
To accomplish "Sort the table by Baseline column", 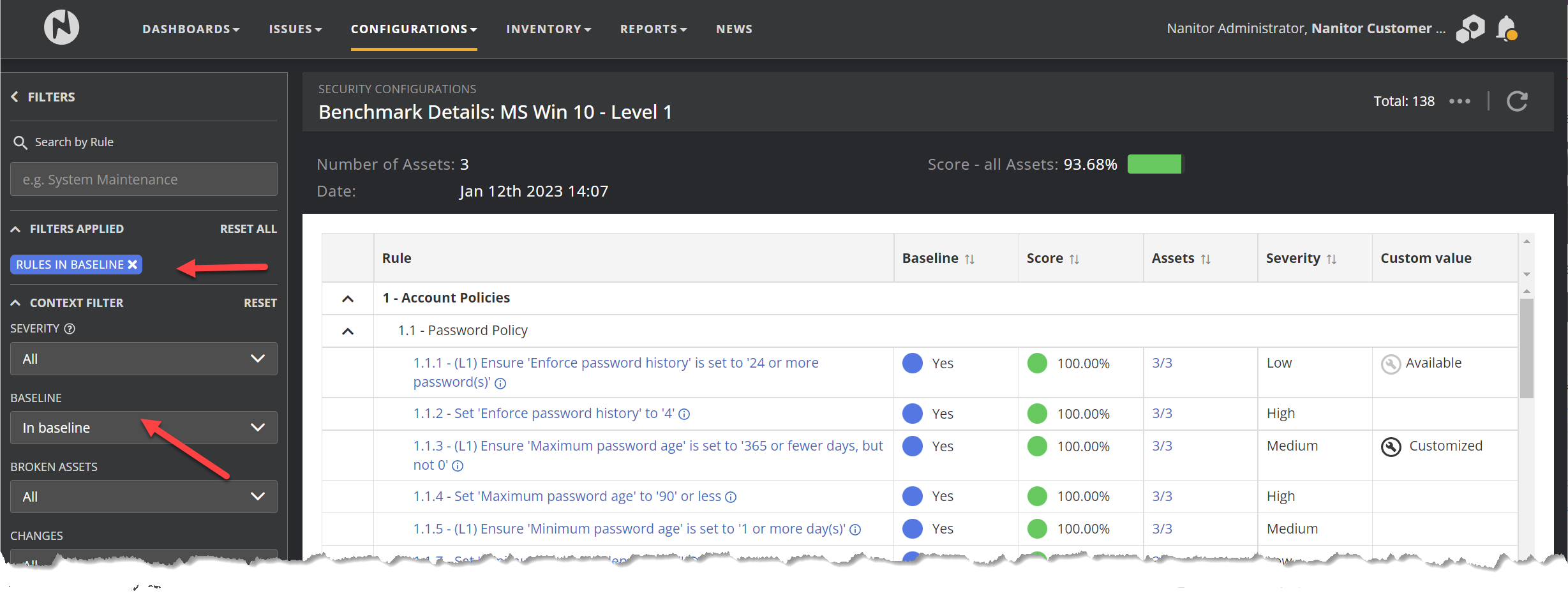I will pyautogui.click(x=969, y=259).
